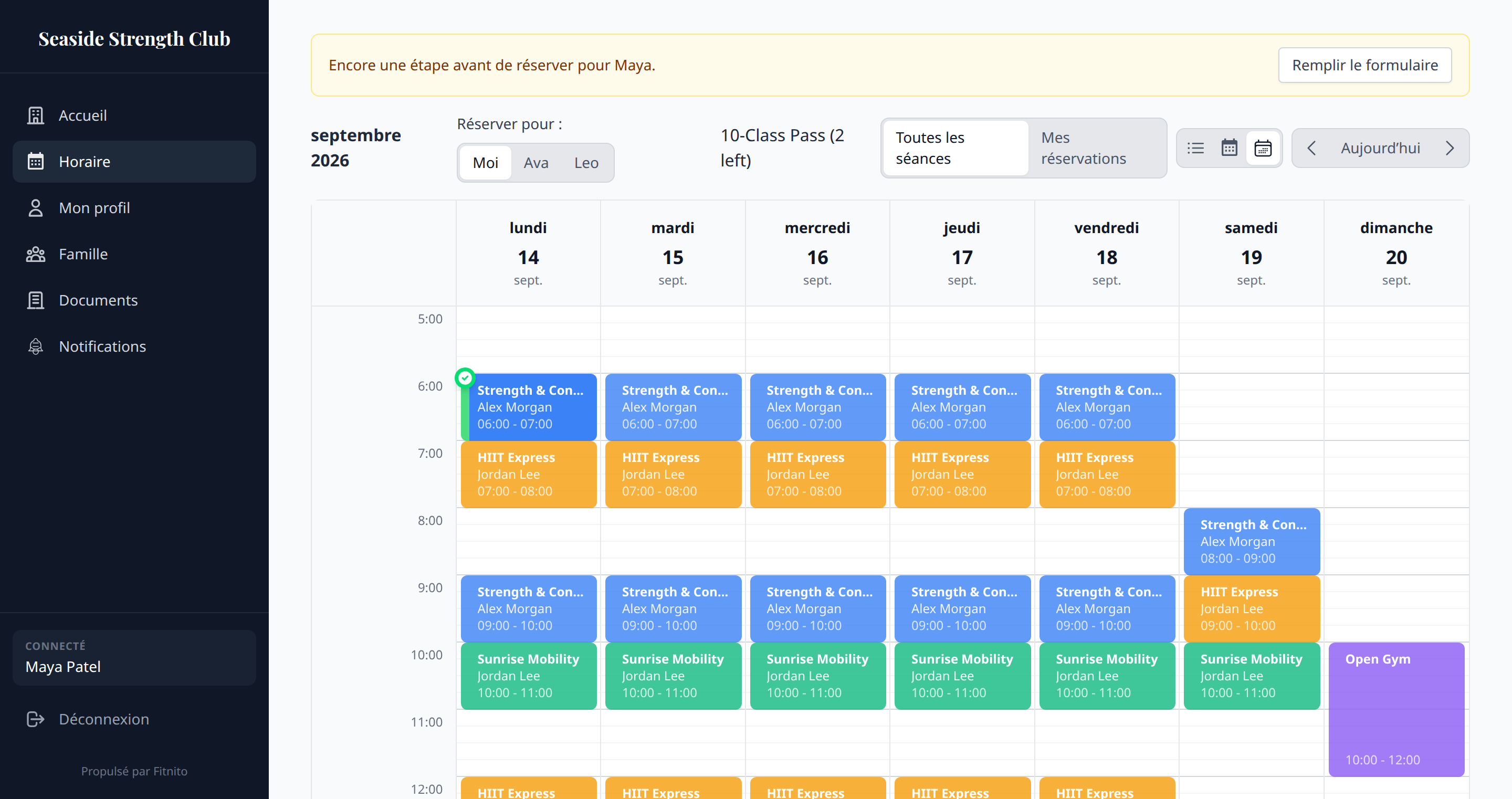This screenshot has height=799, width=1512.
Task: Click the 'Encore une étape avant de réserver' message
Action: [x=492, y=65]
